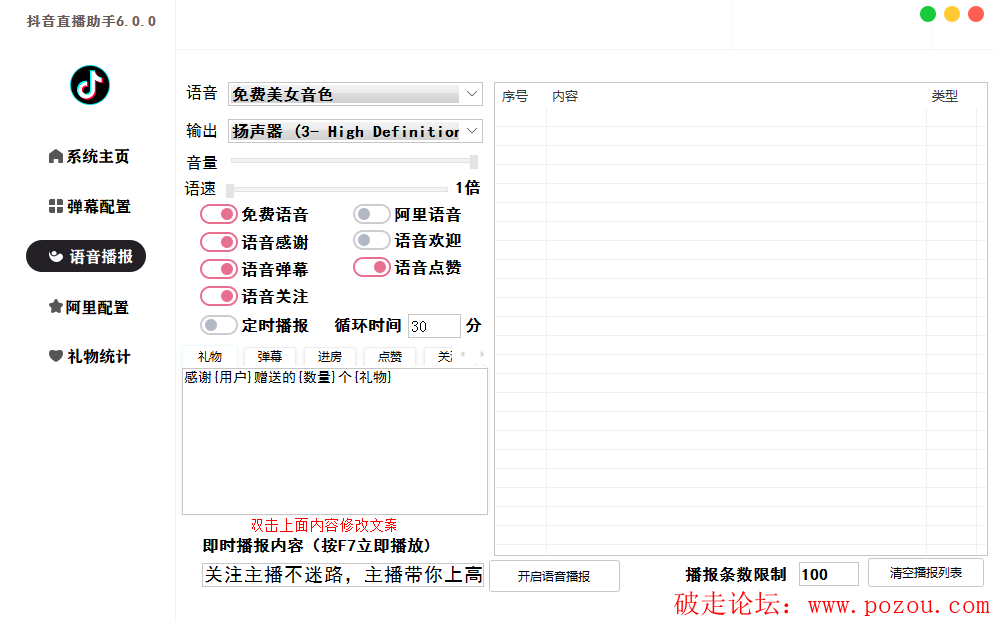Switch to the 点赞 tab

[x=390, y=356]
